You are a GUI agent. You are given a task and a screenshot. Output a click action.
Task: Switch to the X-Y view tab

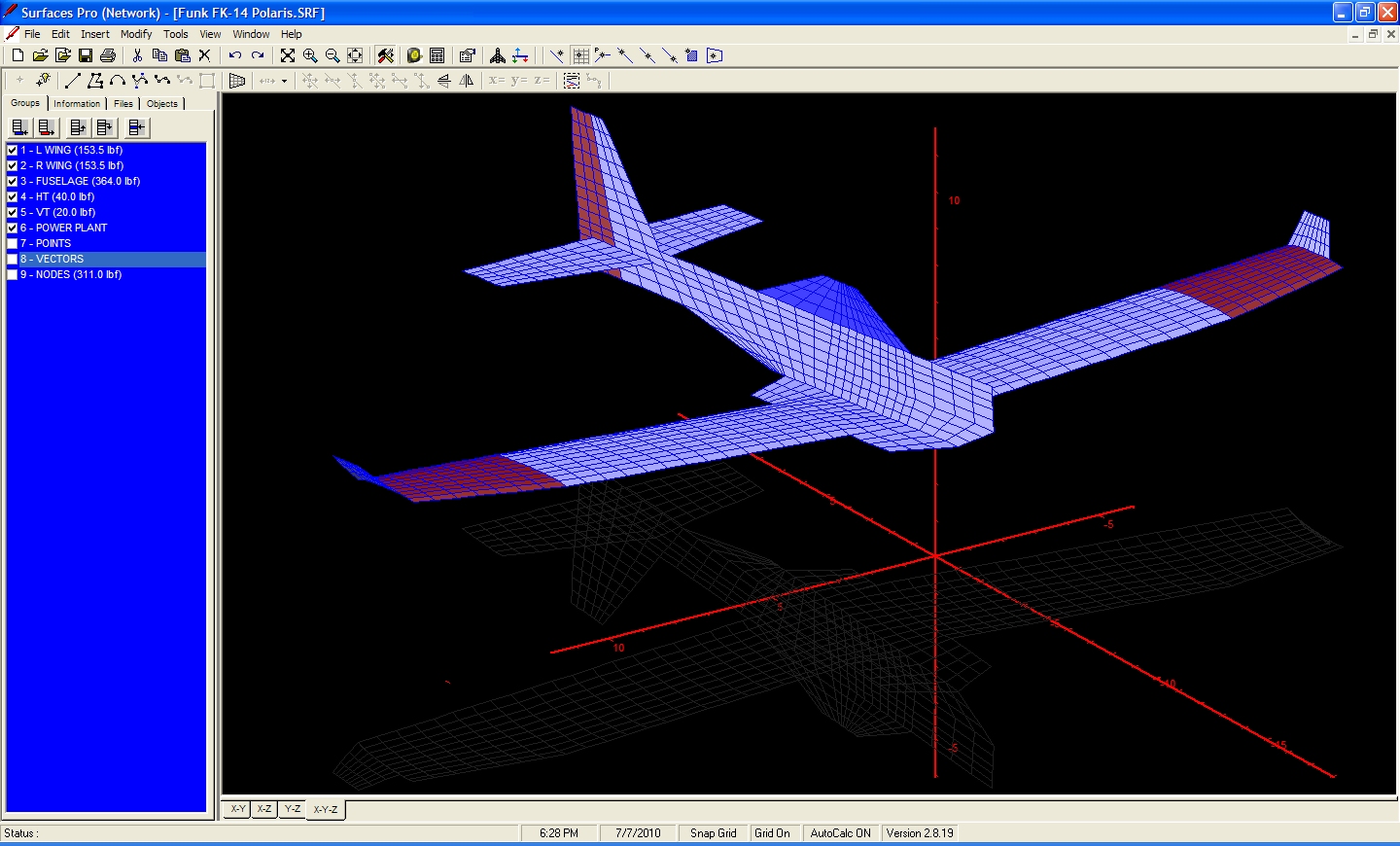[238, 809]
